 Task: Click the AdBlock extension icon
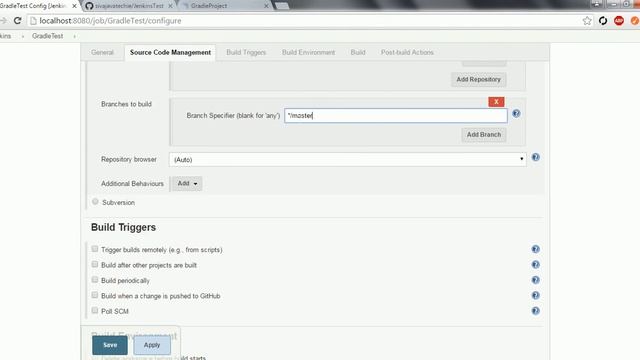pyautogui.click(x=619, y=20)
